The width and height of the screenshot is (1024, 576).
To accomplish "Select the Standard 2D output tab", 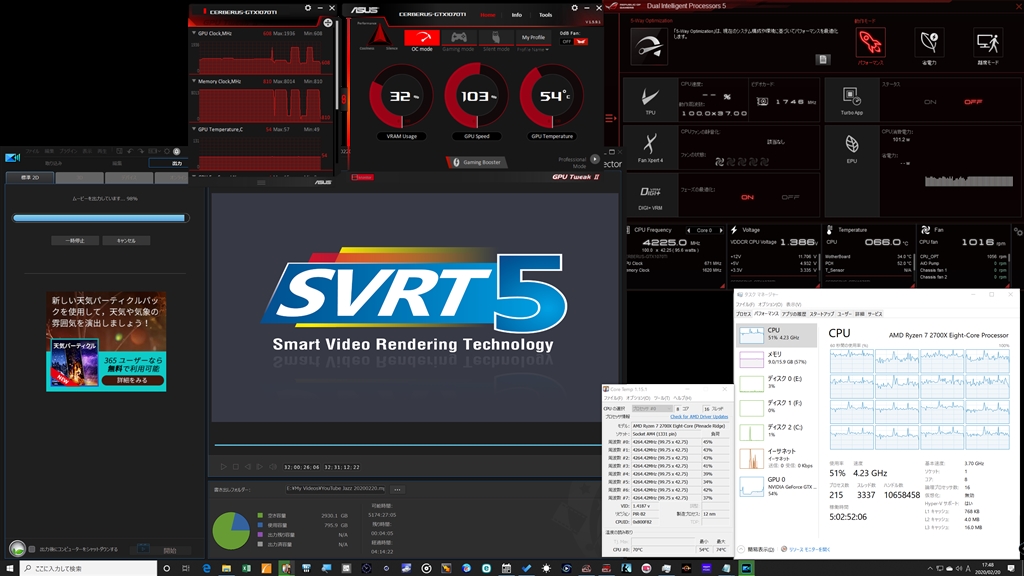I will [30, 178].
